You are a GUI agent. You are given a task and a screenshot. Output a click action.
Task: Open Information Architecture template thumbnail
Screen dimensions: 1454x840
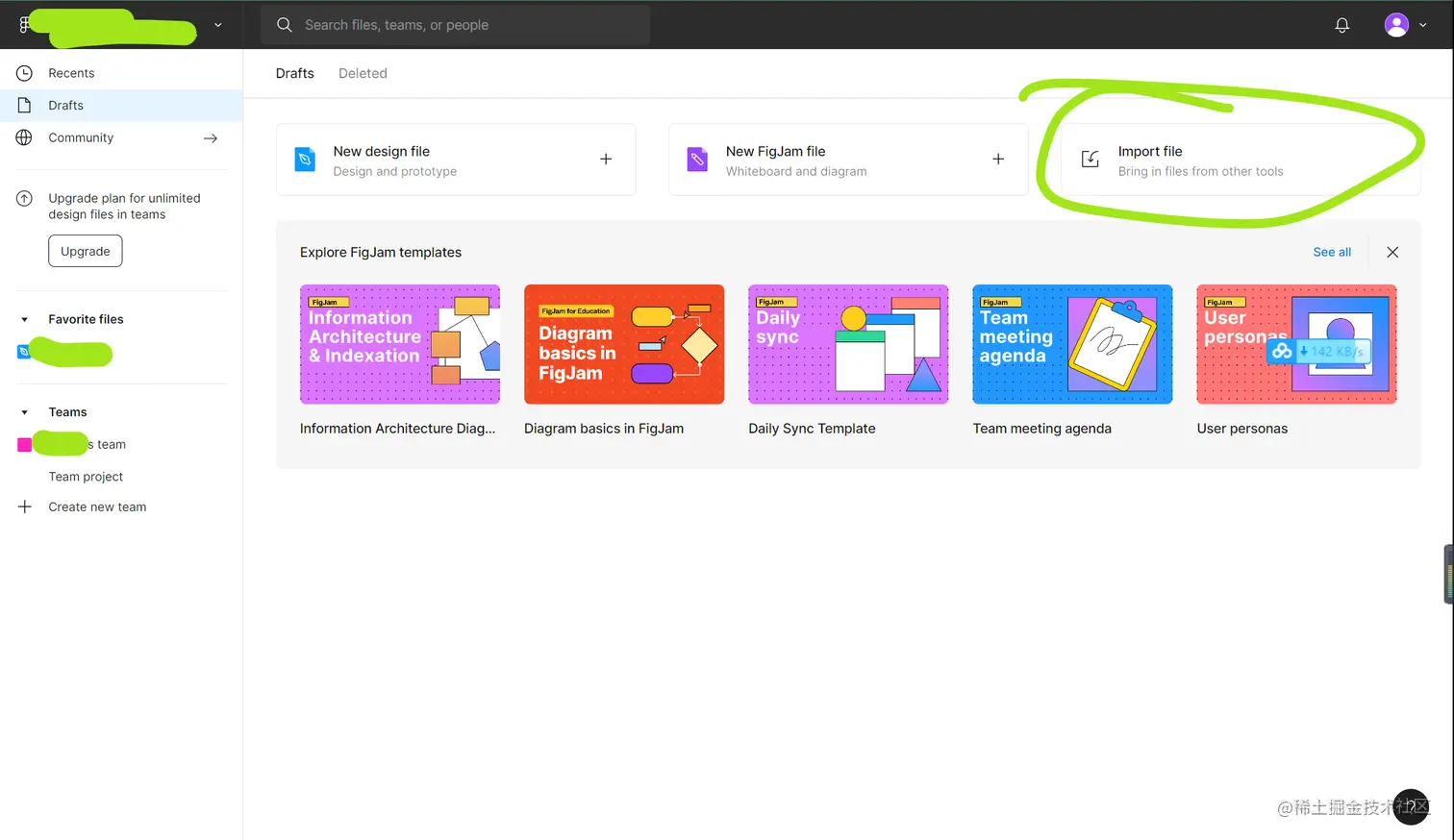(x=400, y=344)
